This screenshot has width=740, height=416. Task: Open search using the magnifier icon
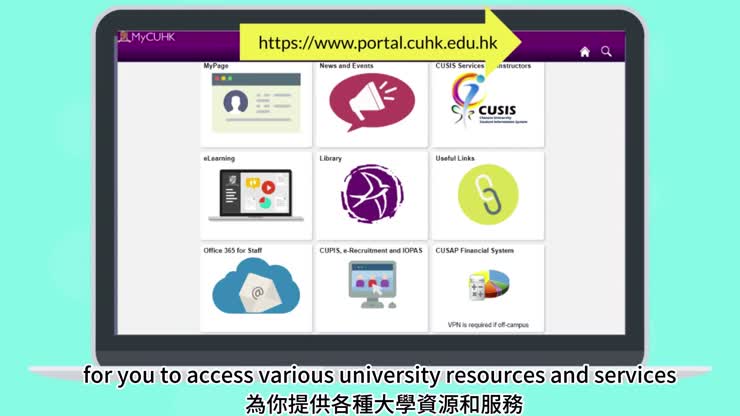point(606,52)
